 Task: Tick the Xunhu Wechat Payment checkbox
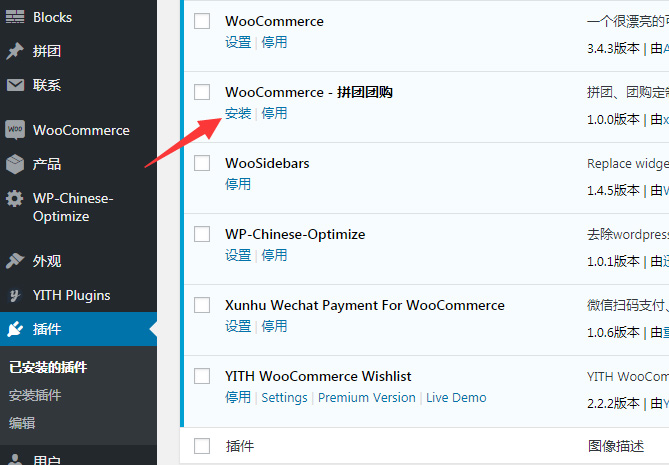[x=202, y=305]
